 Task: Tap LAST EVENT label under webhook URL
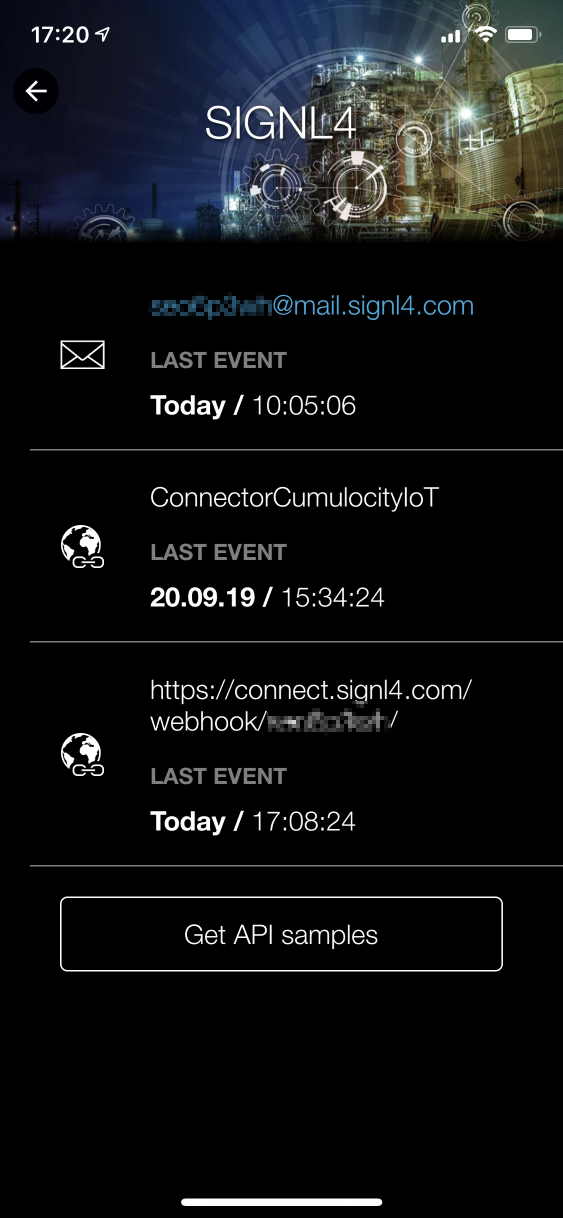pos(218,776)
